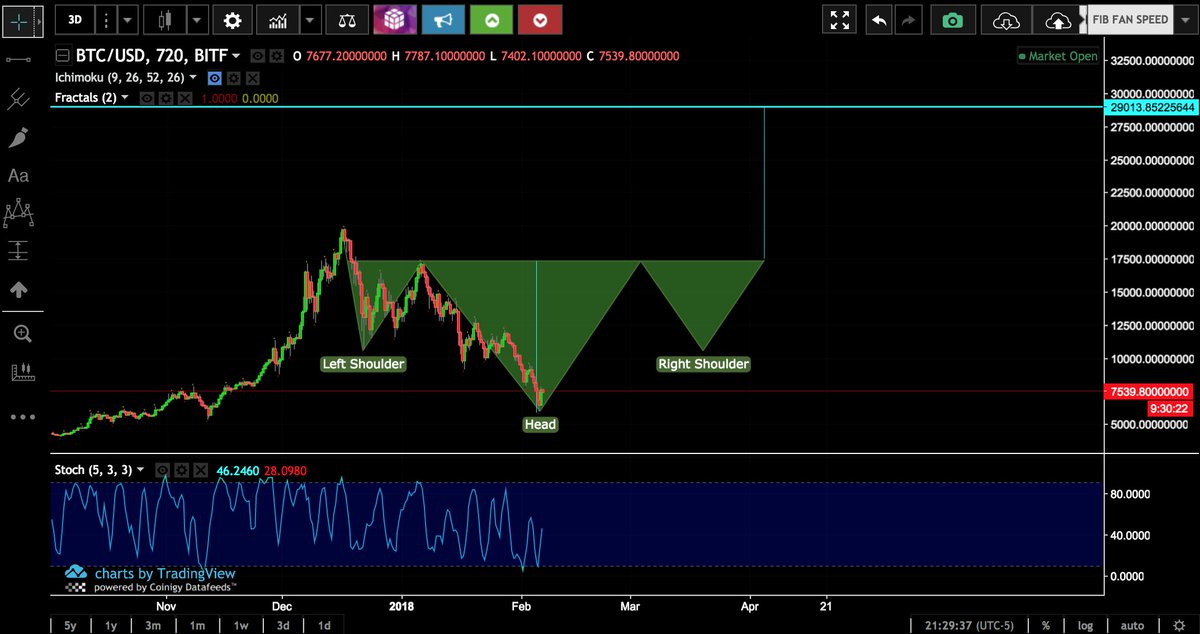Select the 3m time range

[153, 625]
